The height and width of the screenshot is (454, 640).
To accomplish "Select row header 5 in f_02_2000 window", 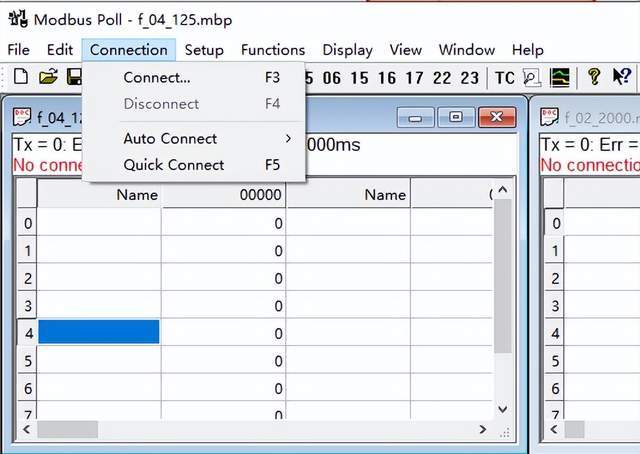I will tap(555, 361).
